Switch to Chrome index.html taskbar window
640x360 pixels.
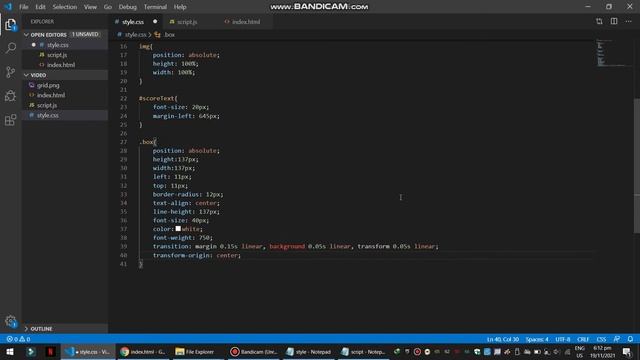(143, 352)
